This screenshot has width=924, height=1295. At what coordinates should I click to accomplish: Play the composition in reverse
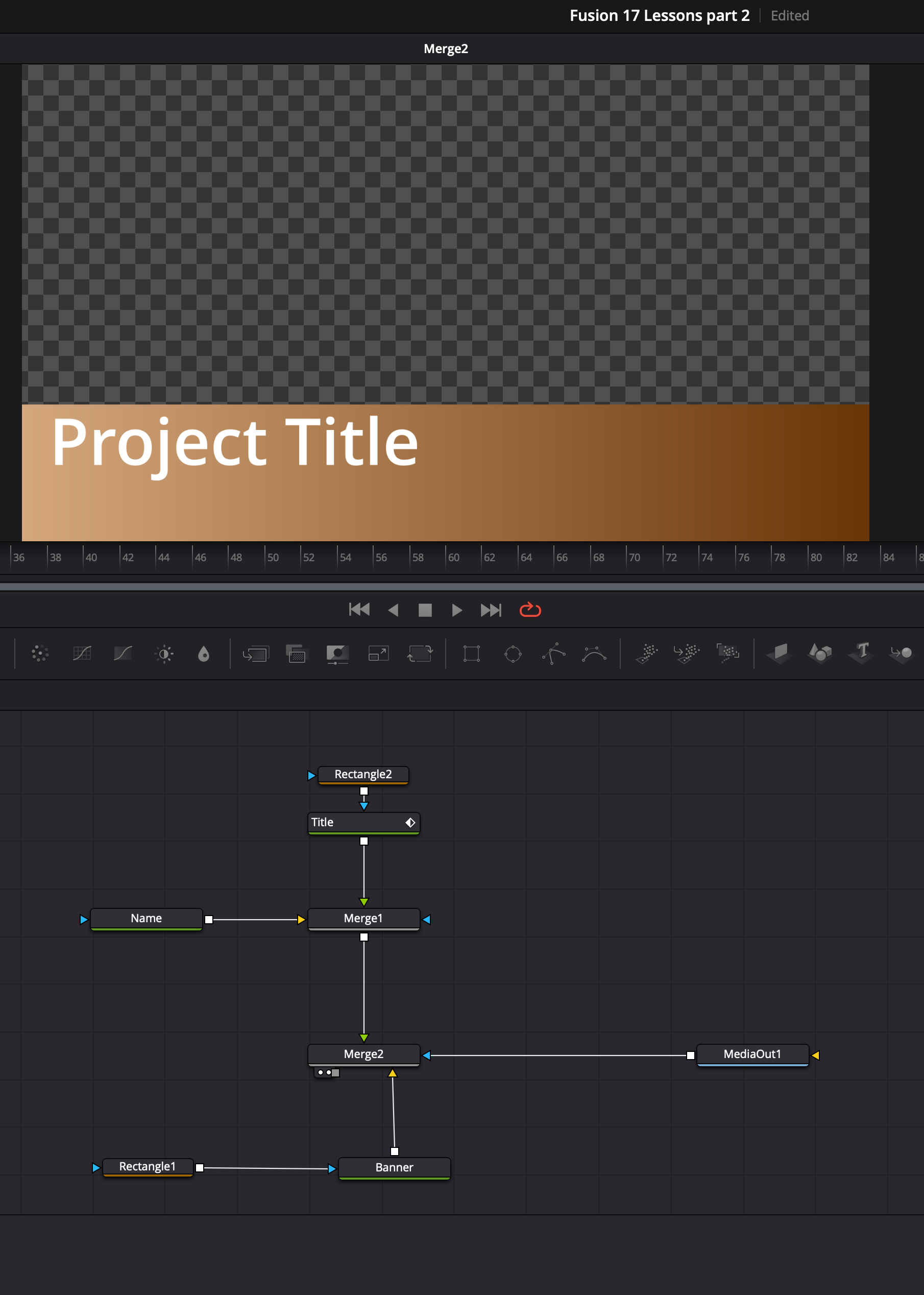393,610
